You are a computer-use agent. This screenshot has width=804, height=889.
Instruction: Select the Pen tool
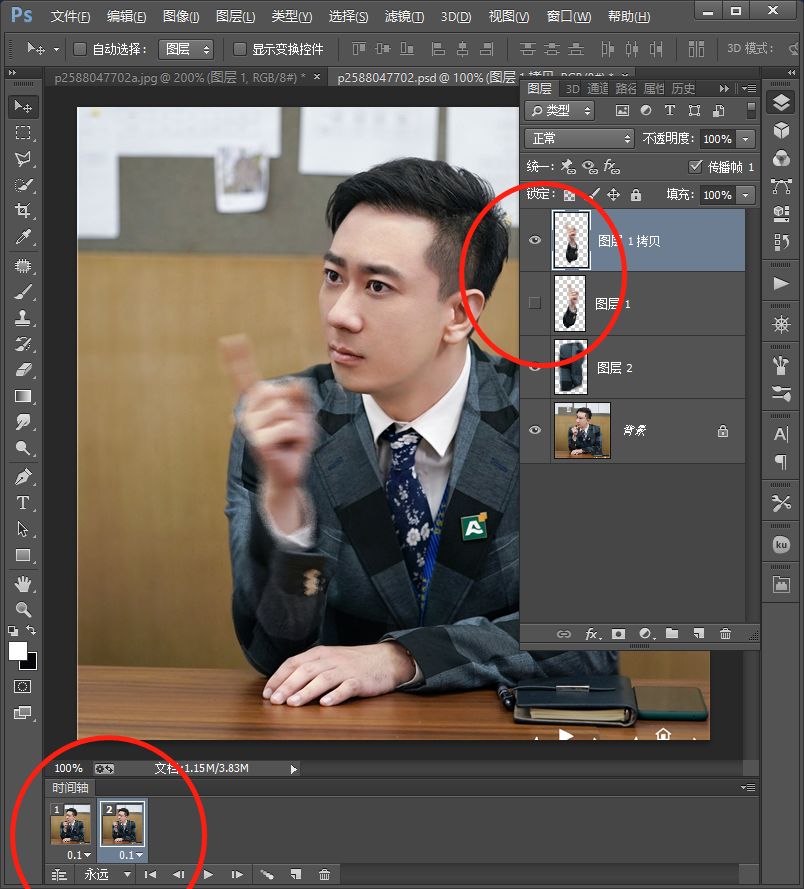point(22,477)
